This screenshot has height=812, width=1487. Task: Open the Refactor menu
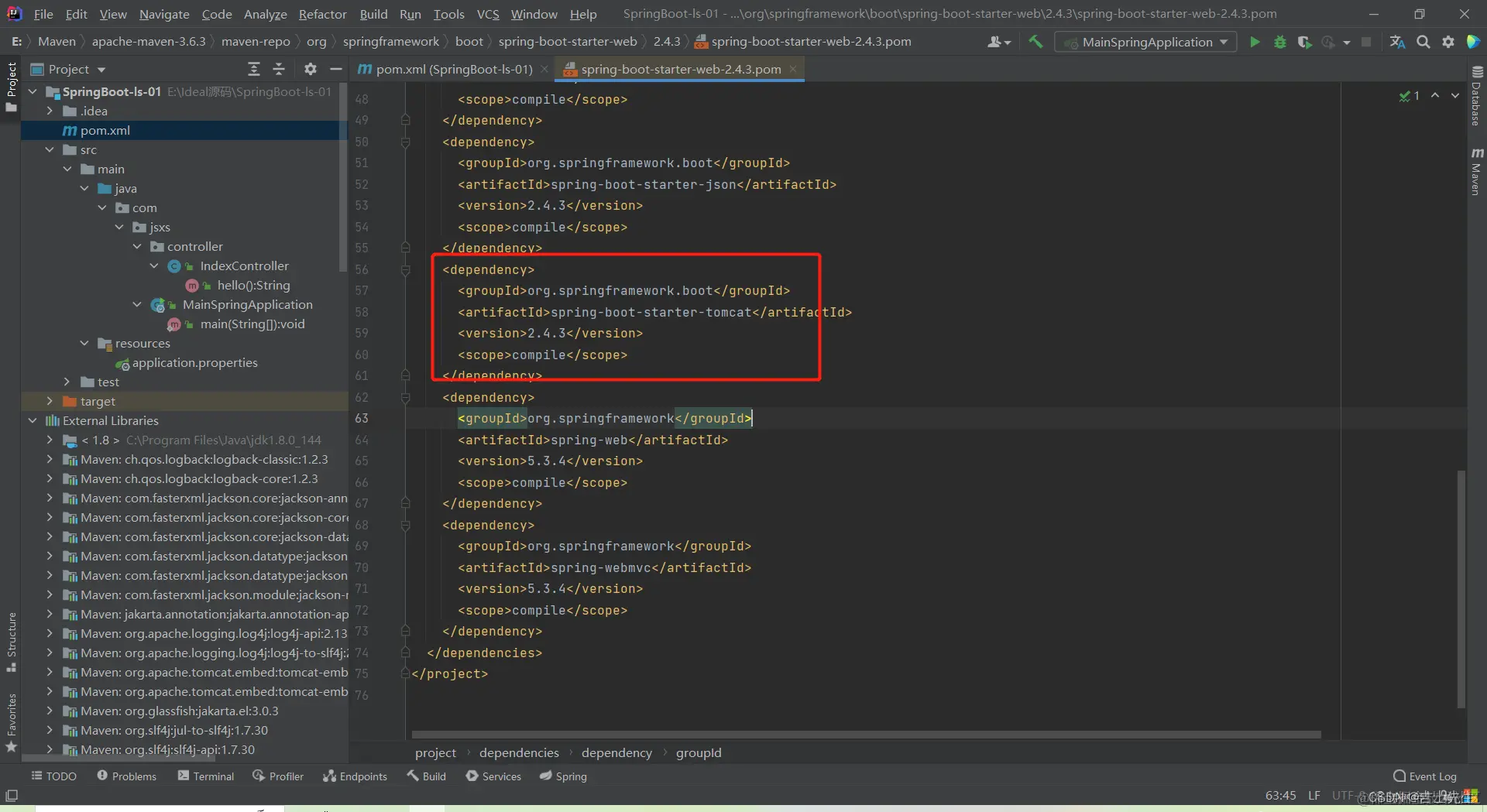[322, 14]
